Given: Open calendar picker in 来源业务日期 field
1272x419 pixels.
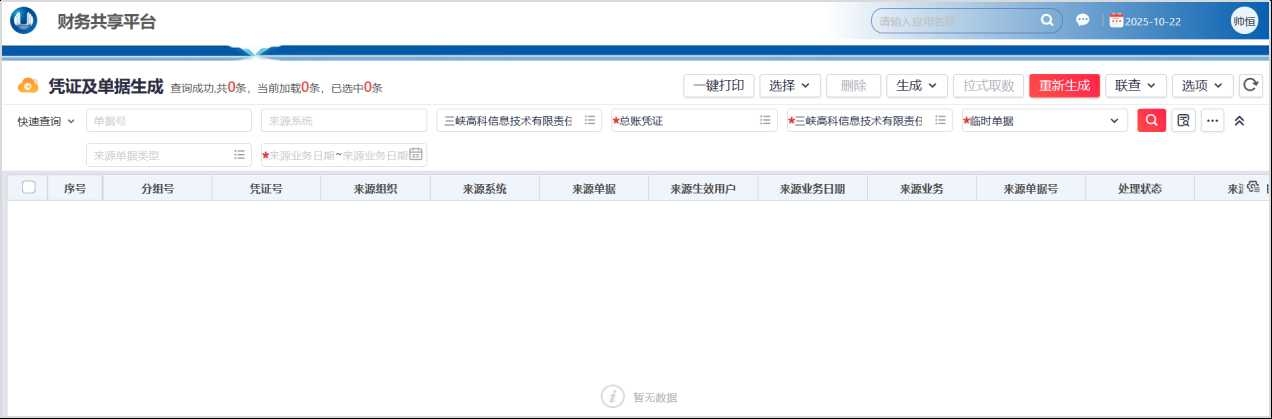Looking at the screenshot, I should 416,154.
